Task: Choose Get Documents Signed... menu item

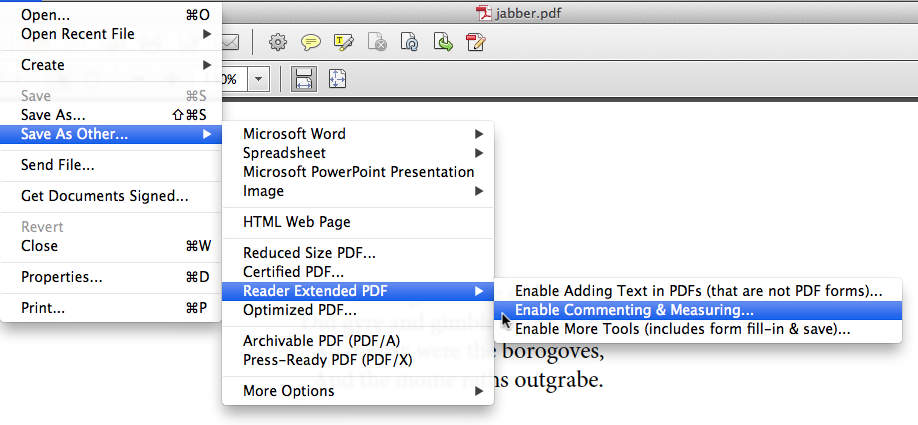Action: coord(111,196)
